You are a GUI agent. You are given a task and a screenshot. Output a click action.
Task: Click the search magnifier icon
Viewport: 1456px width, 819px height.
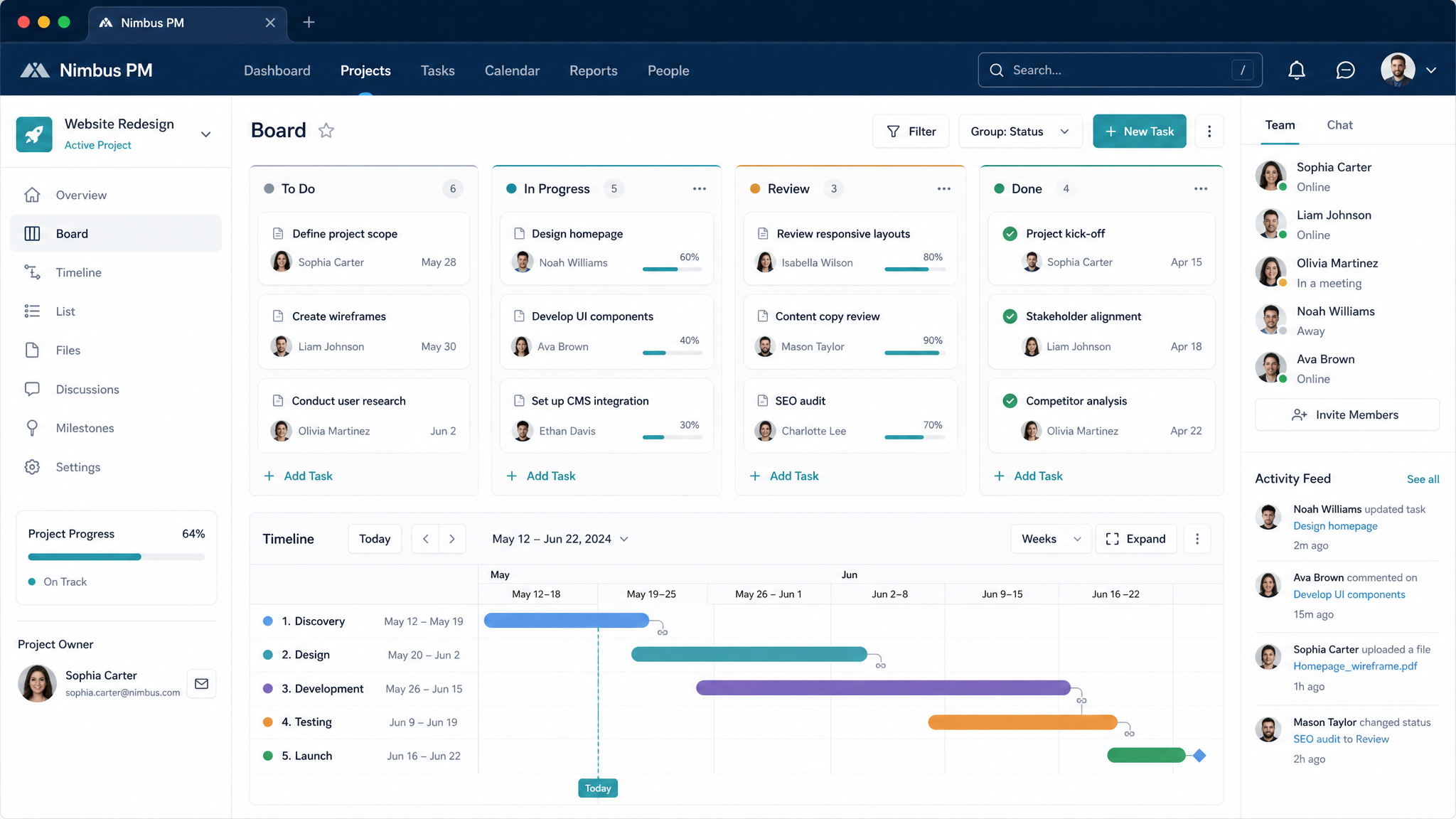(997, 70)
